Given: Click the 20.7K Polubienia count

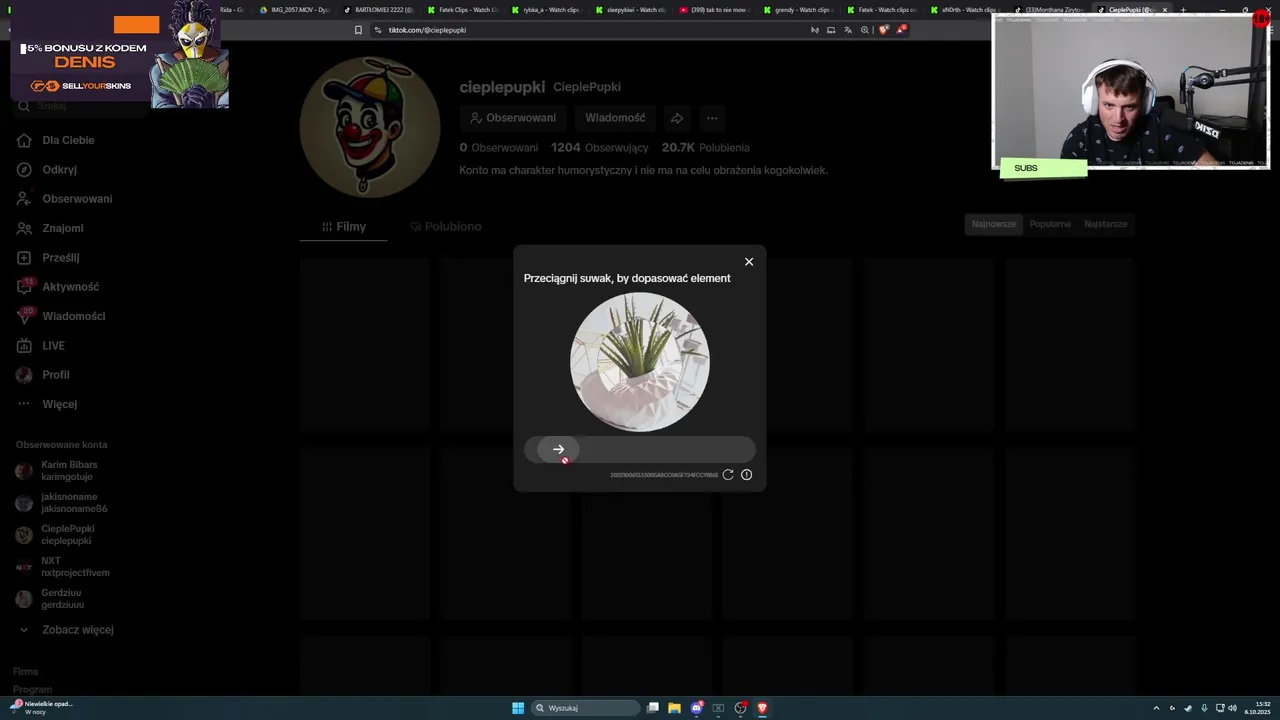Looking at the screenshot, I should (x=705, y=148).
